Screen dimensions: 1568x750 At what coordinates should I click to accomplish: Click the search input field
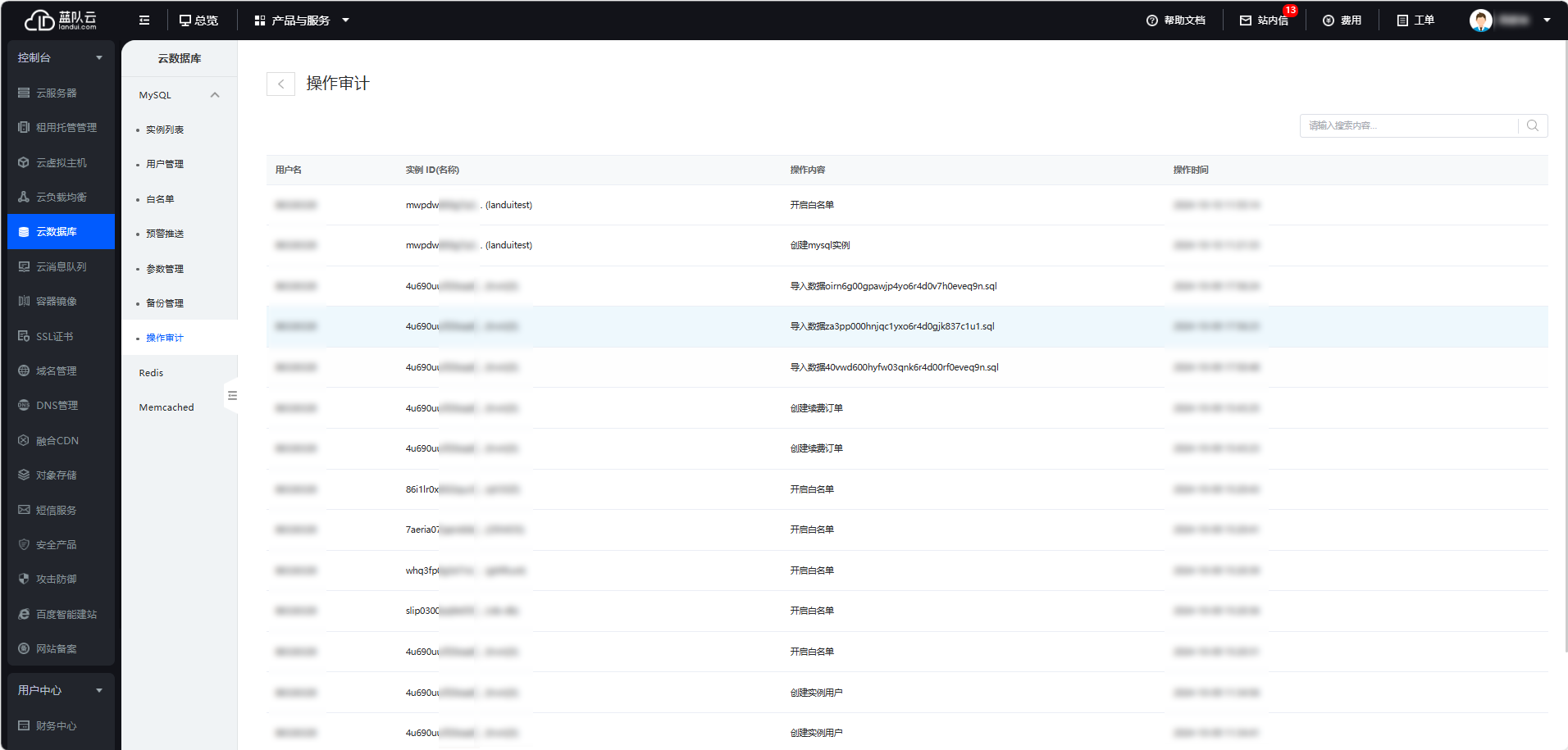1409,125
